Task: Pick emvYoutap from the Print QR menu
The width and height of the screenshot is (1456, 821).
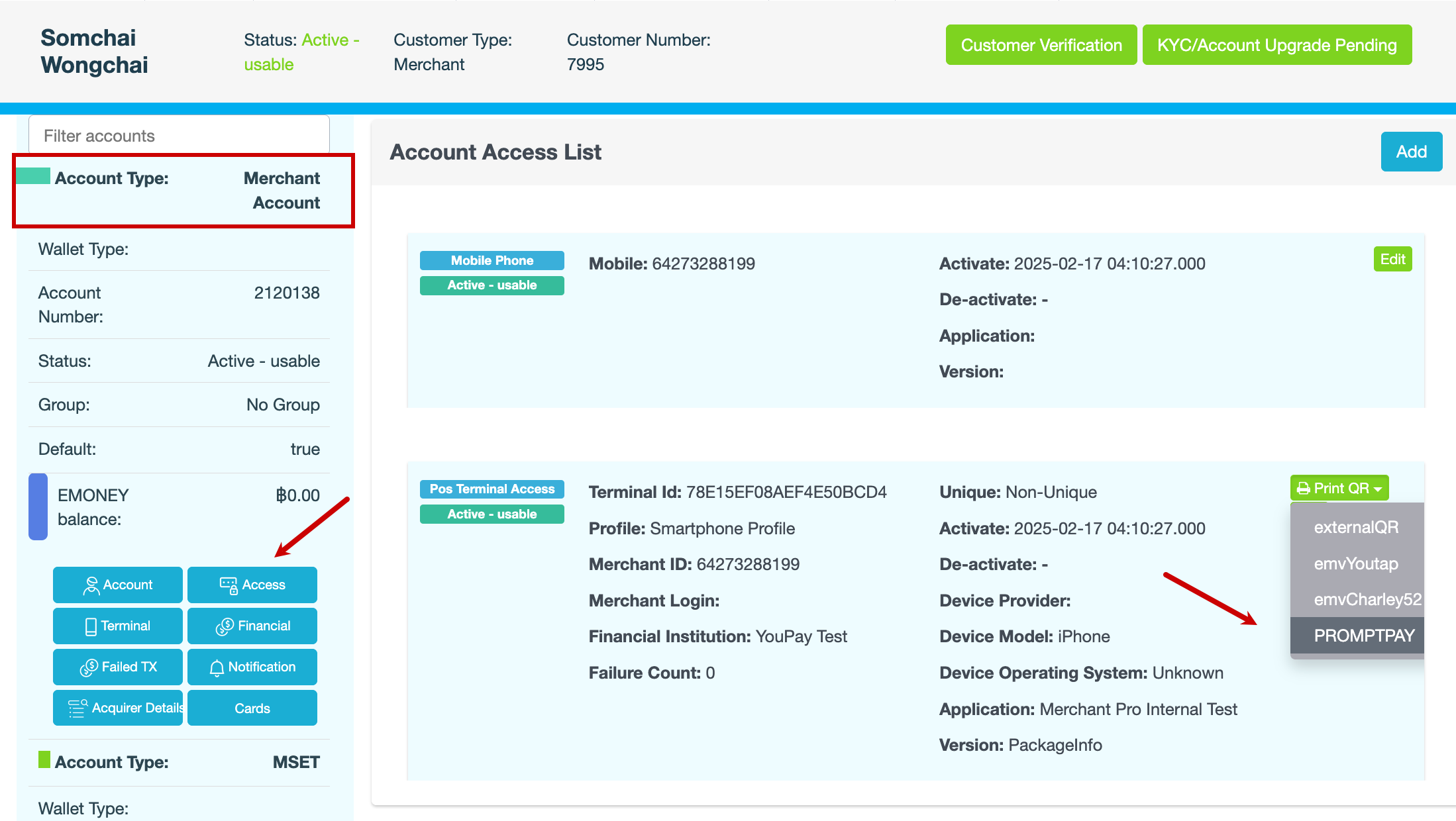Action: tap(1355, 563)
